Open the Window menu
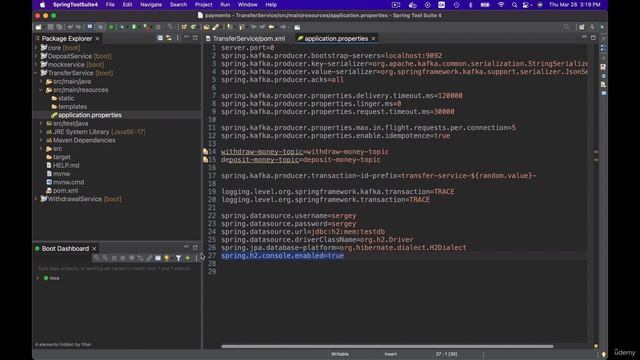This screenshot has height=360, width=640. pos(247,5)
